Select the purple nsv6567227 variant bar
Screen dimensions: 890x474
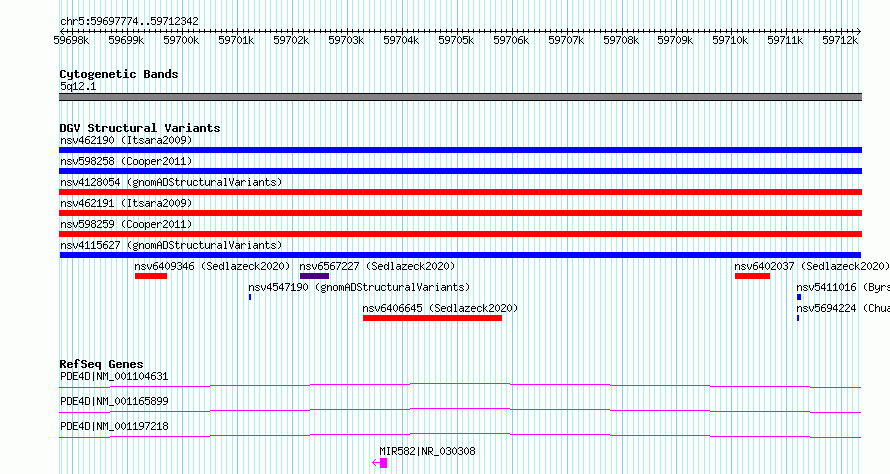pos(314,276)
